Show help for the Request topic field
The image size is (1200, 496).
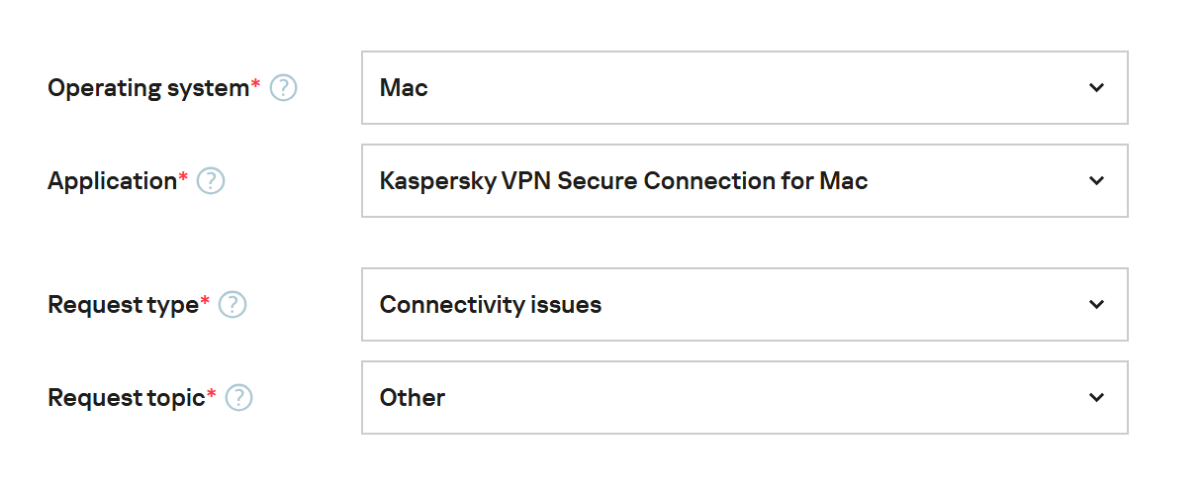point(239,398)
